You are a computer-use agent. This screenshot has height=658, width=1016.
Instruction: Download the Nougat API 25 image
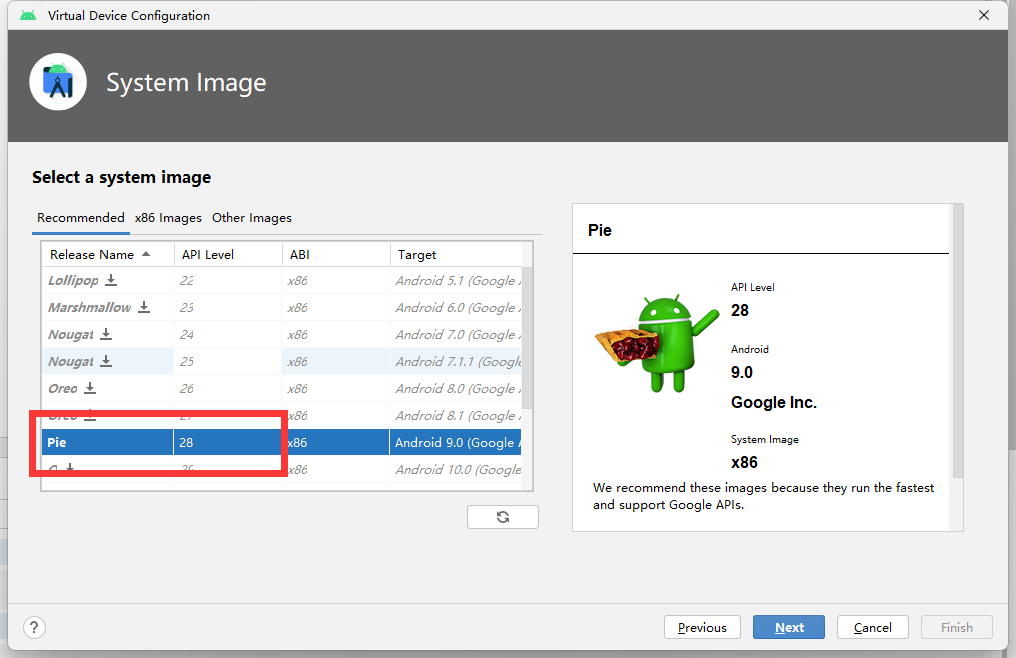(106, 361)
